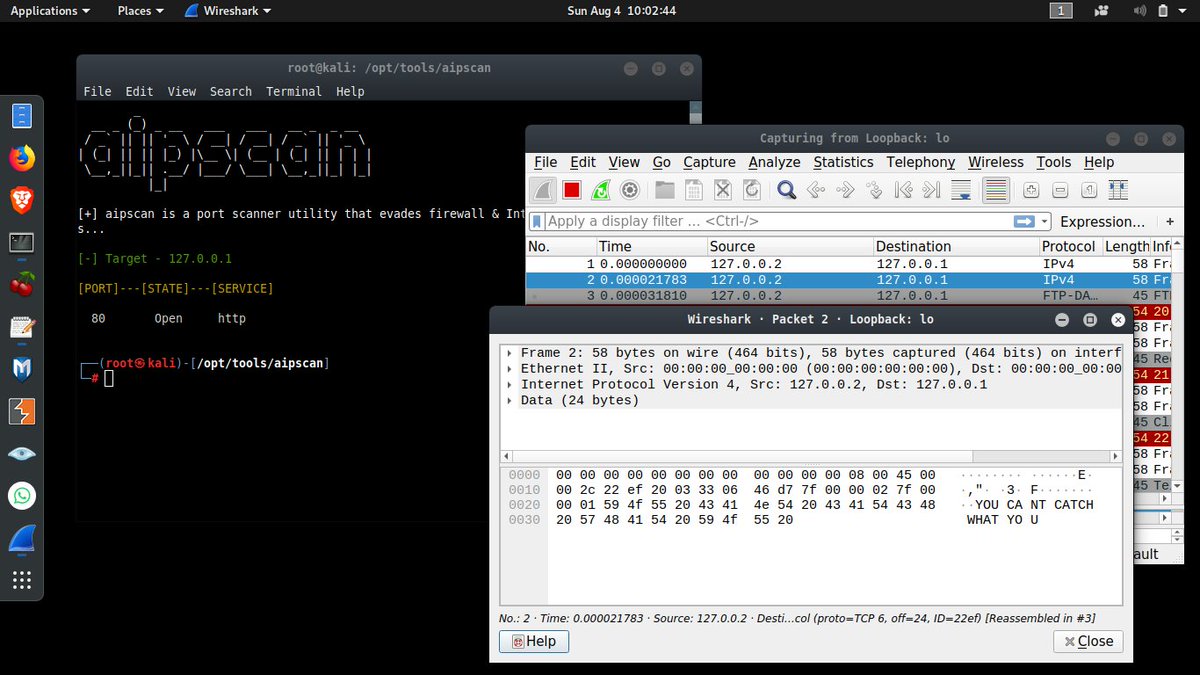Click the filter bookmark icon

click(x=538, y=221)
